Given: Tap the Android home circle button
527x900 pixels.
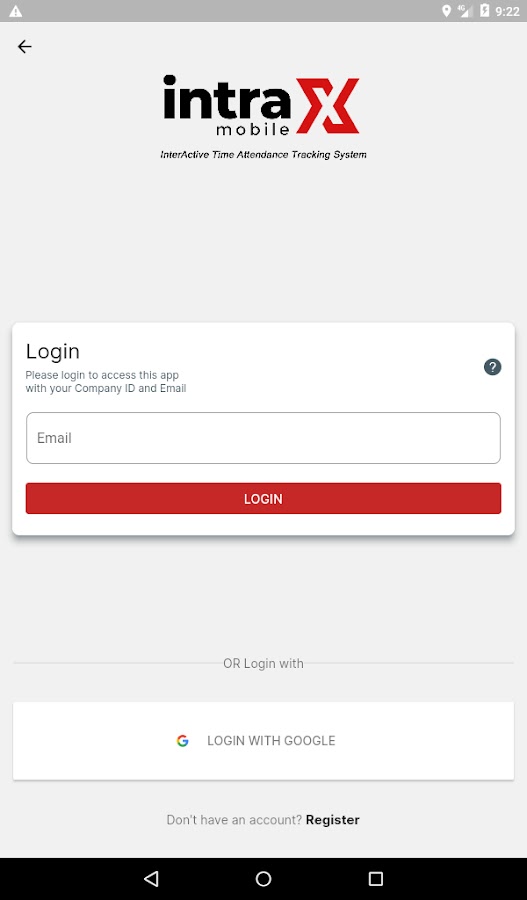Looking at the screenshot, I should pyautogui.click(x=264, y=878).
